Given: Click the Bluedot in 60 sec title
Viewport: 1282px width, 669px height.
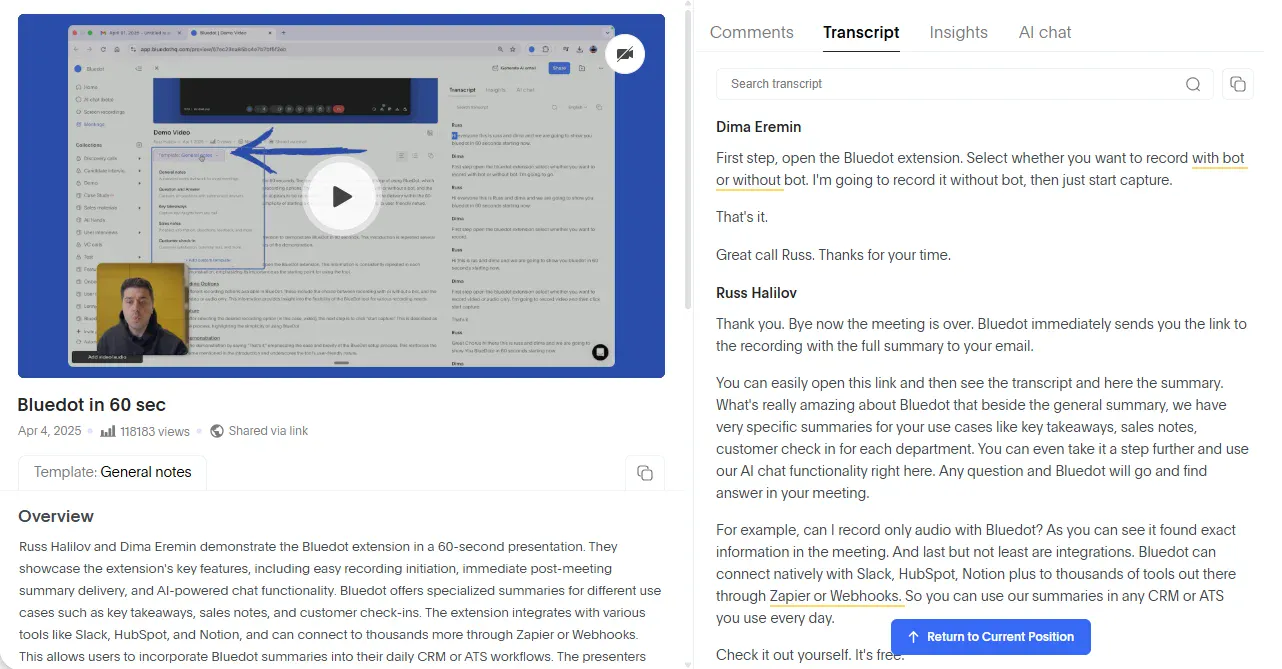Looking at the screenshot, I should click(x=92, y=405).
